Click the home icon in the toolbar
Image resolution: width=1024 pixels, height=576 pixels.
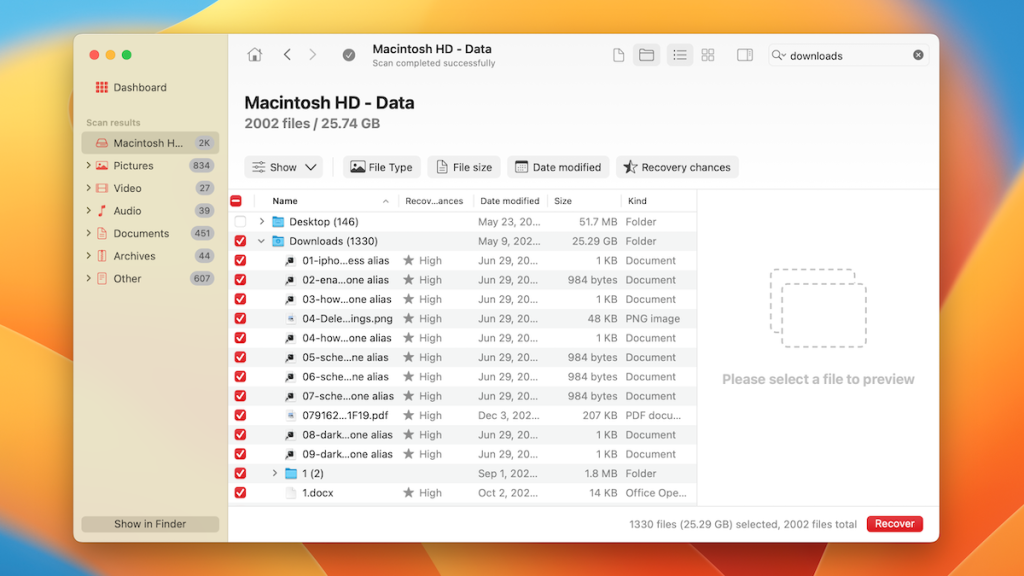[254, 55]
